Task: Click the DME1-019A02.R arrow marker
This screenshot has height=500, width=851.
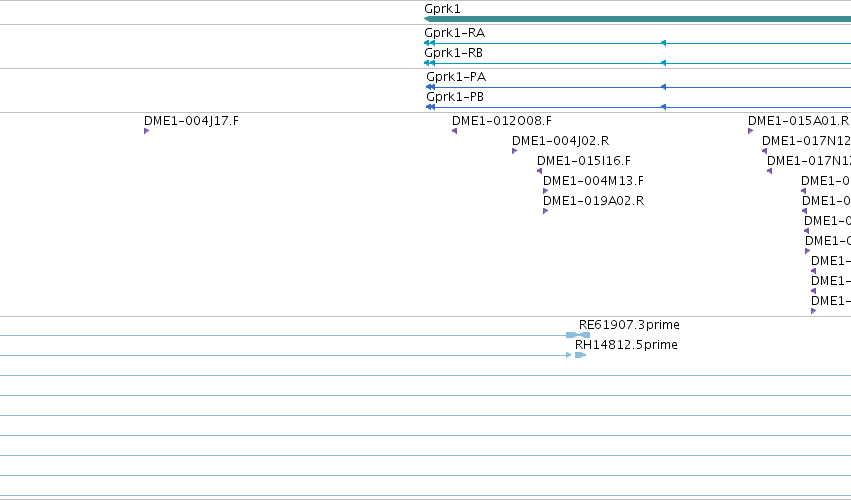Action: click(x=545, y=211)
